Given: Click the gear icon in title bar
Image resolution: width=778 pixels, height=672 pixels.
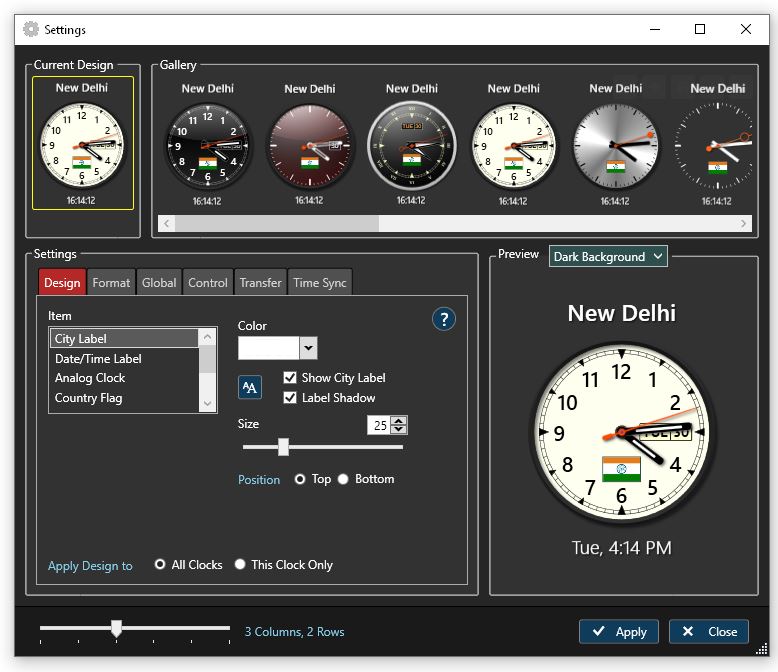Looking at the screenshot, I should pyautogui.click(x=31, y=29).
